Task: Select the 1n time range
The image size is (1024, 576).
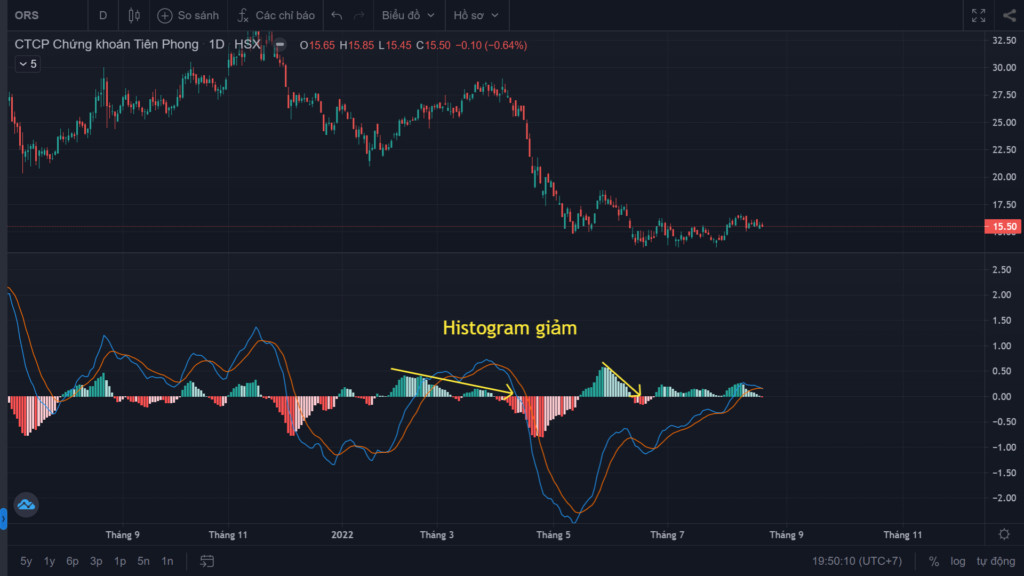Action: click(x=167, y=561)
